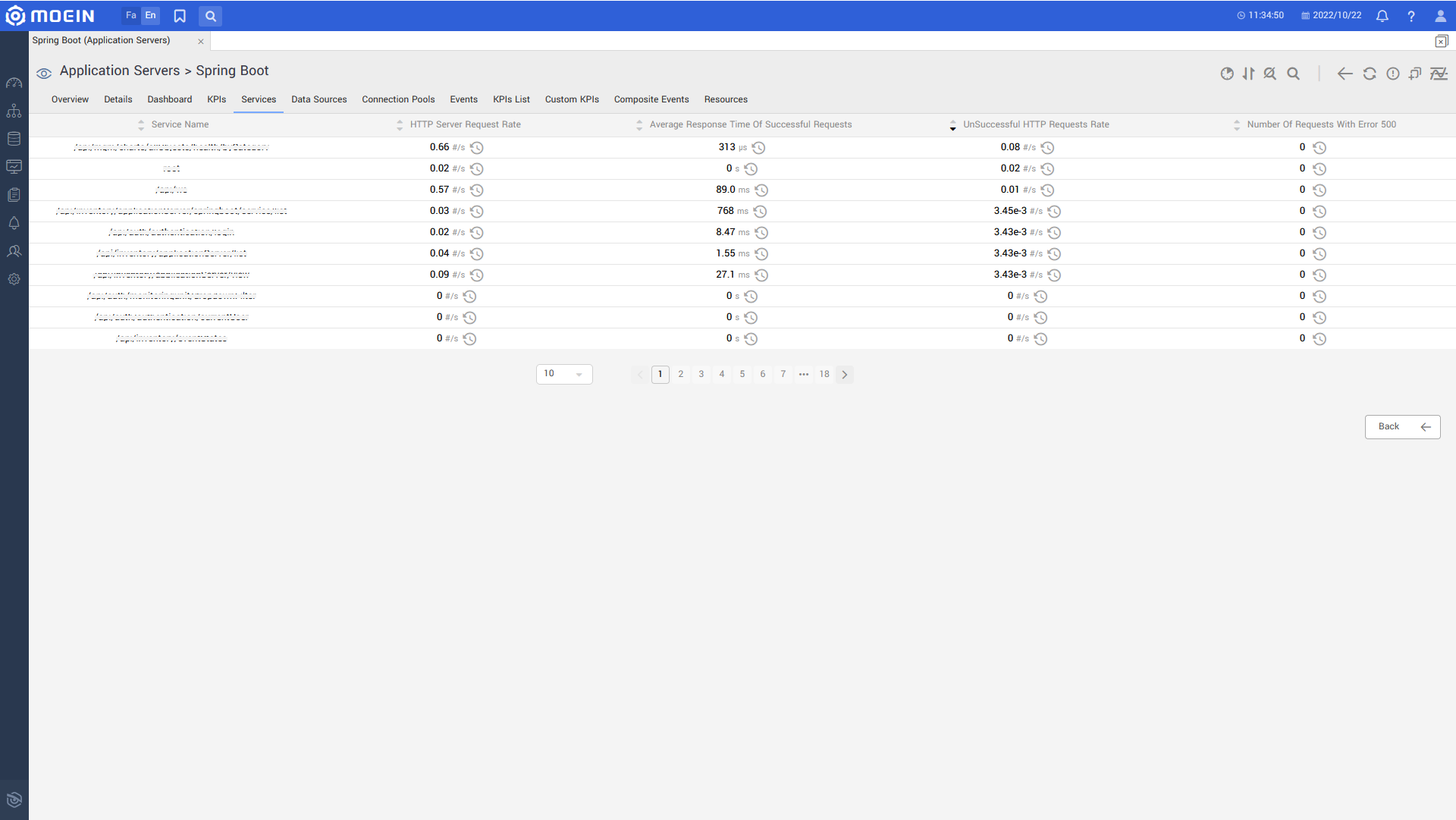The width and height of the screenshot is (1456, 820).
Task: Open history for 0.66 #/s request rate
Action: (x=477, y=148)
